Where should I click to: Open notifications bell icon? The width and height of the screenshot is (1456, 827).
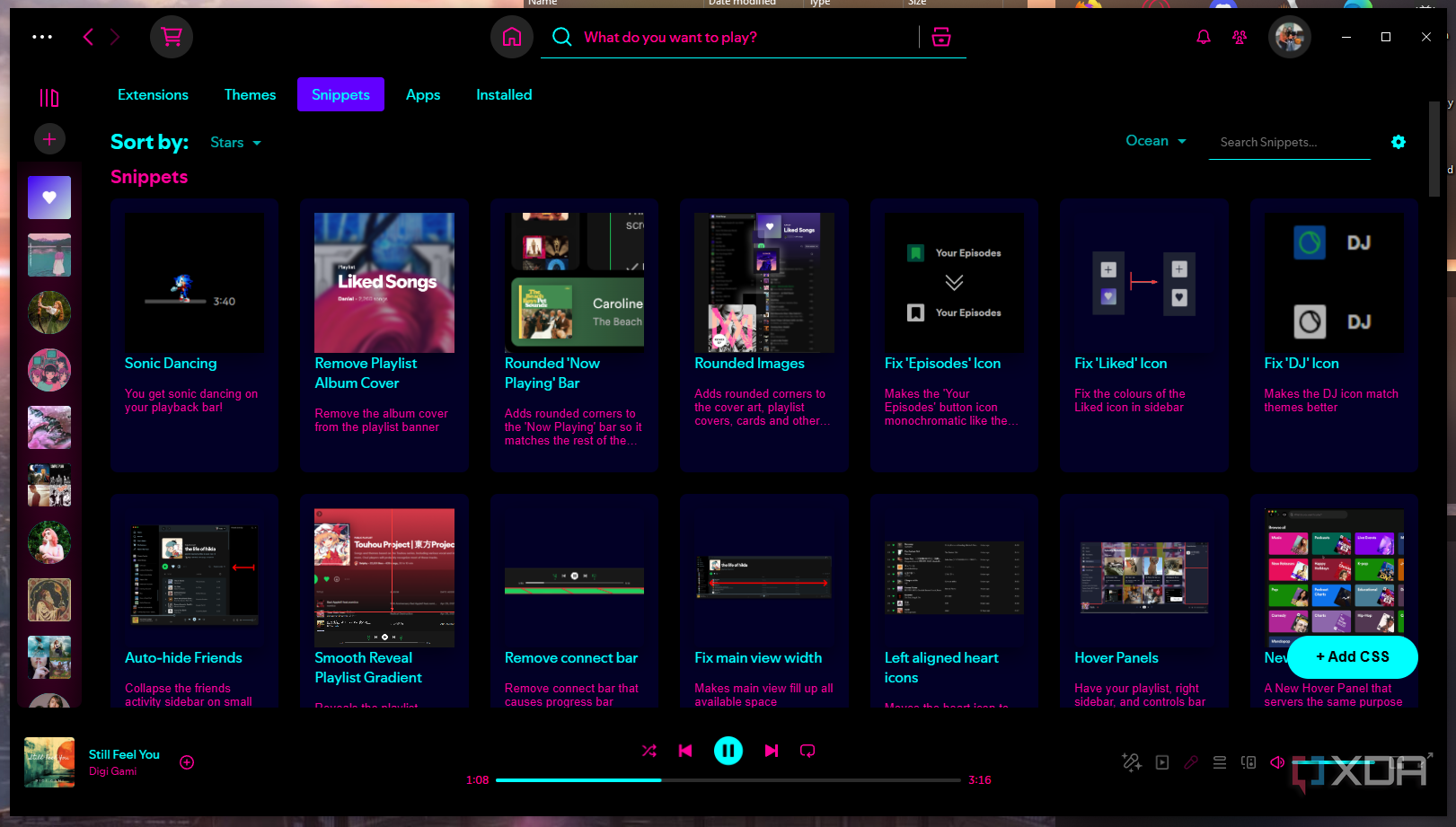point(1204,37)
